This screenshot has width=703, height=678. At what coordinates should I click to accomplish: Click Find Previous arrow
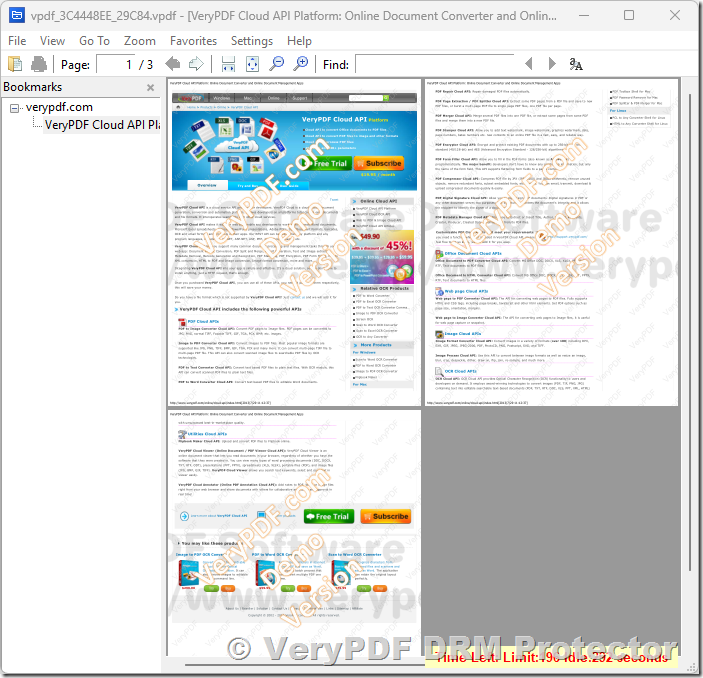pos(528,64)
